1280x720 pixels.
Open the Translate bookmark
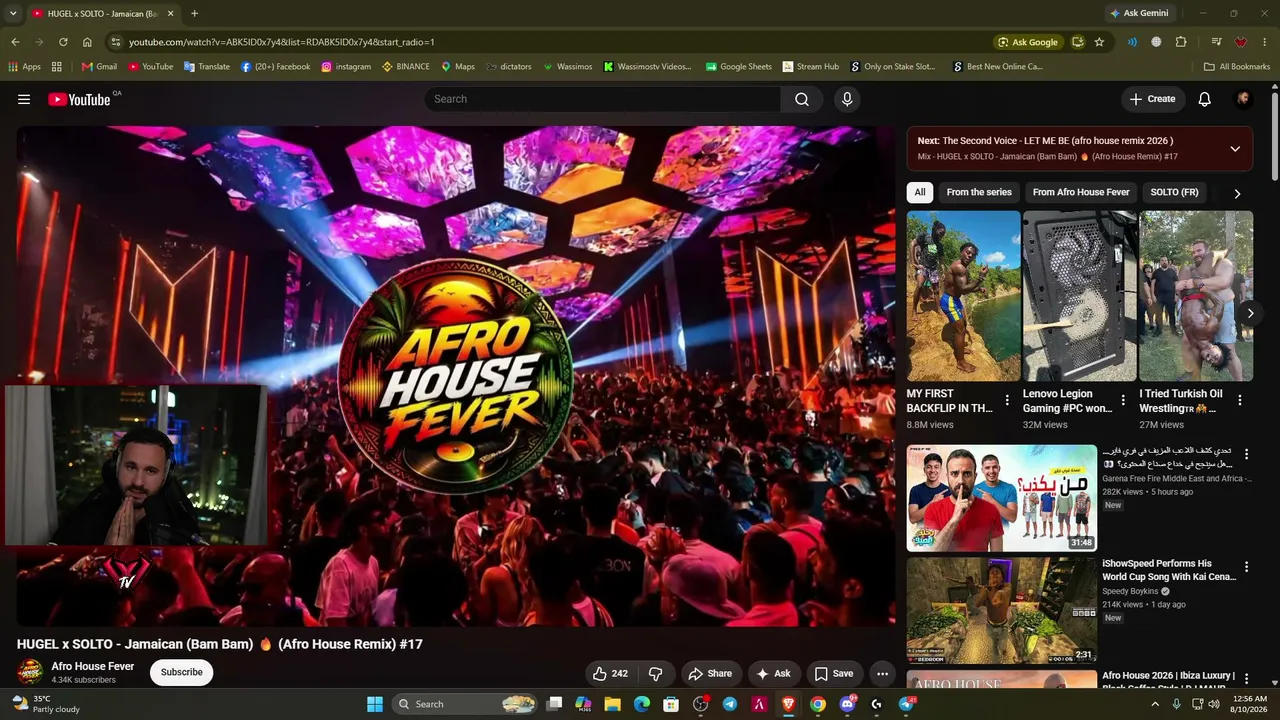click(x=206, y=67)
